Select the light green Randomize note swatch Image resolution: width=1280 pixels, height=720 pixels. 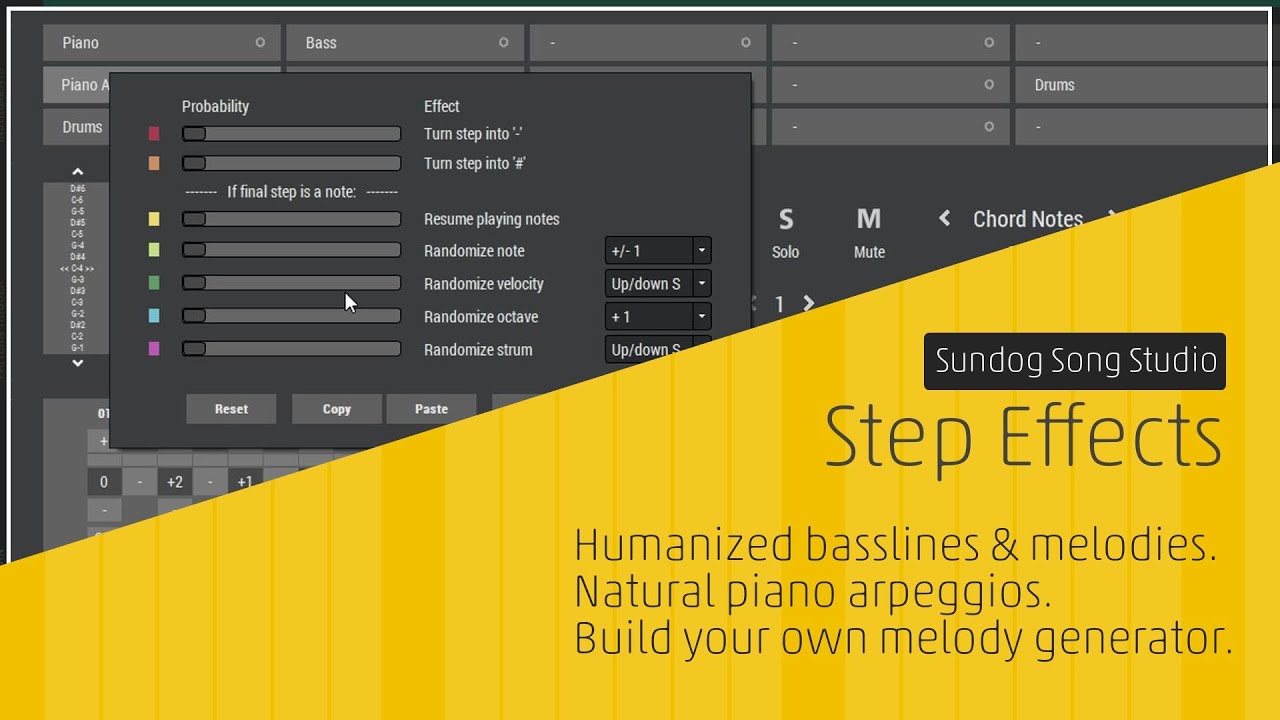click(x=154, y=250)
